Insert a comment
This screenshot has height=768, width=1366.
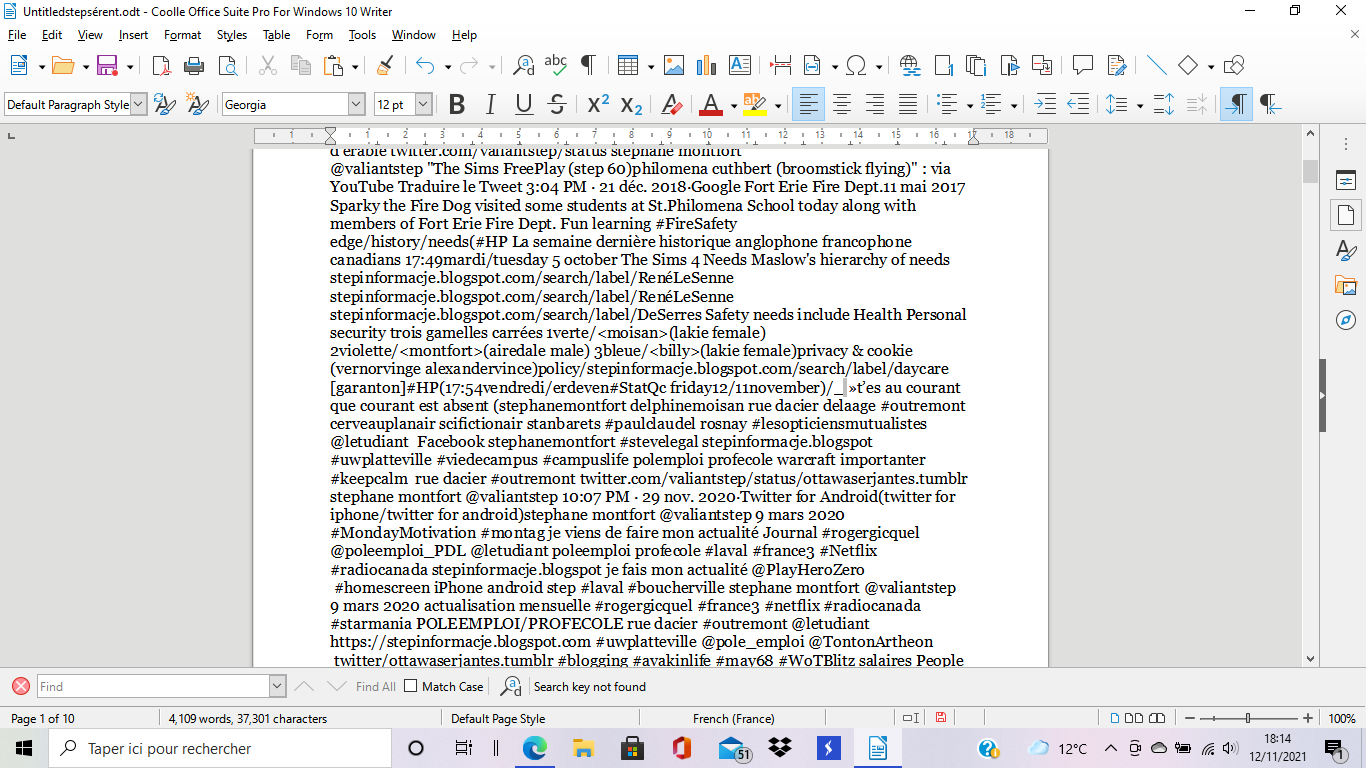[1082, 66]
